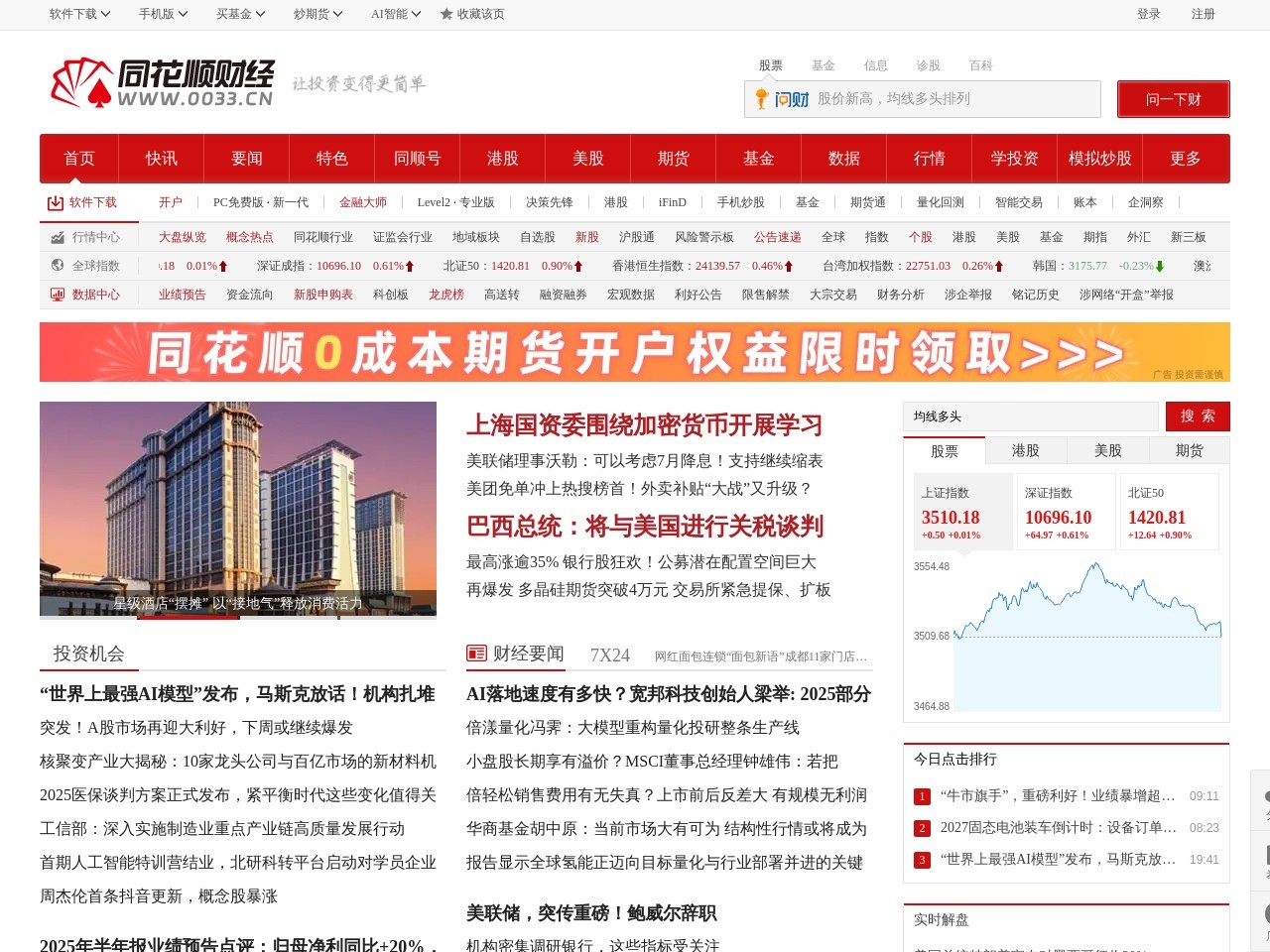Switch to the 港股 tab in quotes panel
1270x952 pixels.
pos(1025,451)
